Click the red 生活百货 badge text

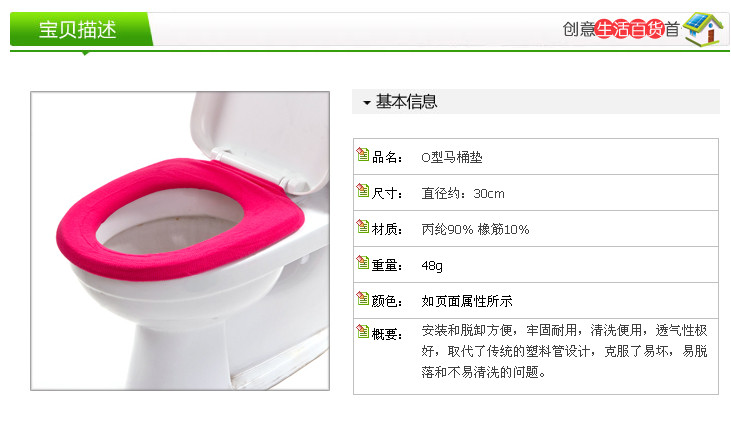[629, 29]
